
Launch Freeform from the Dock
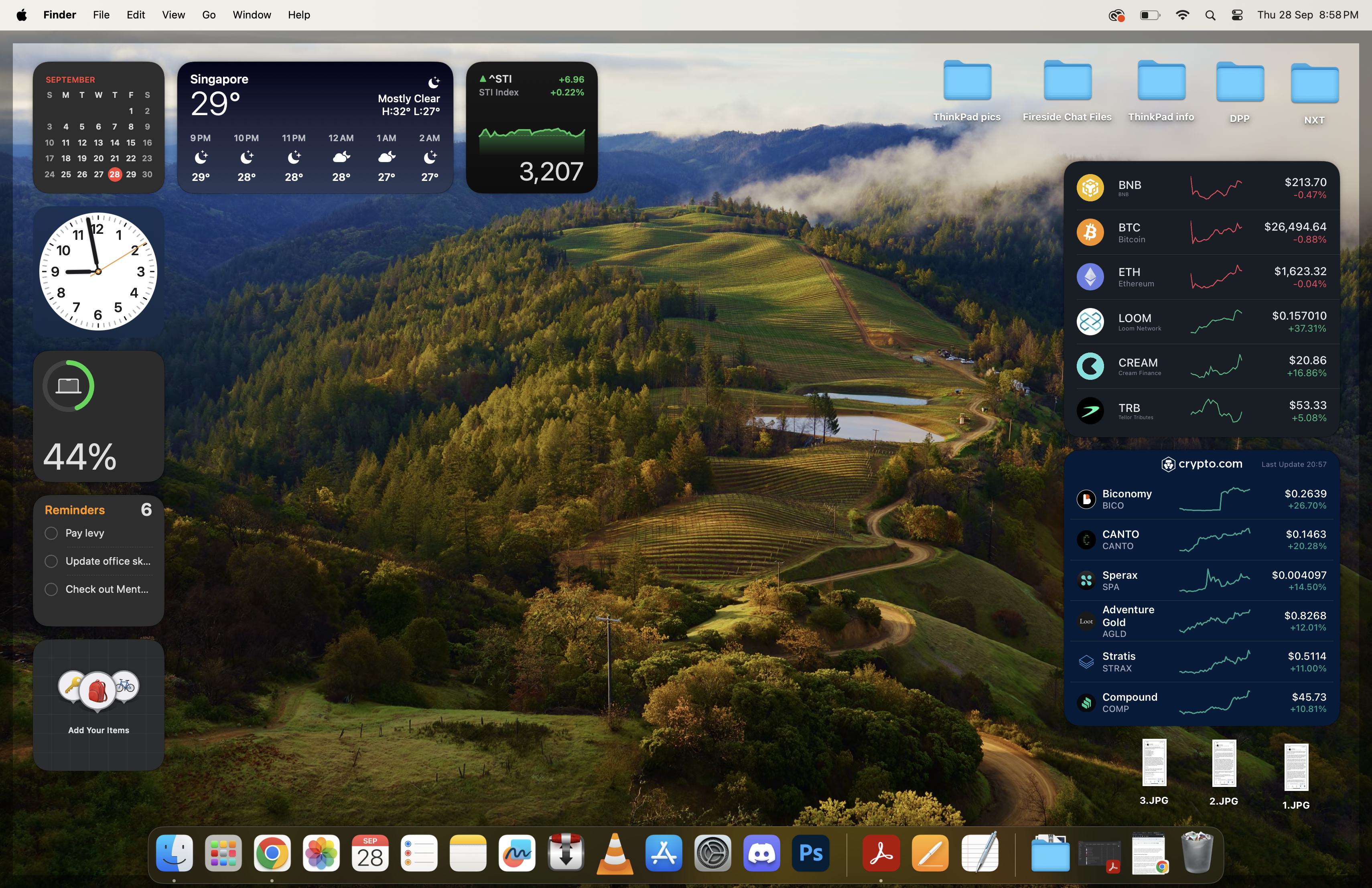pyautogui.click(x=517, y=853)
